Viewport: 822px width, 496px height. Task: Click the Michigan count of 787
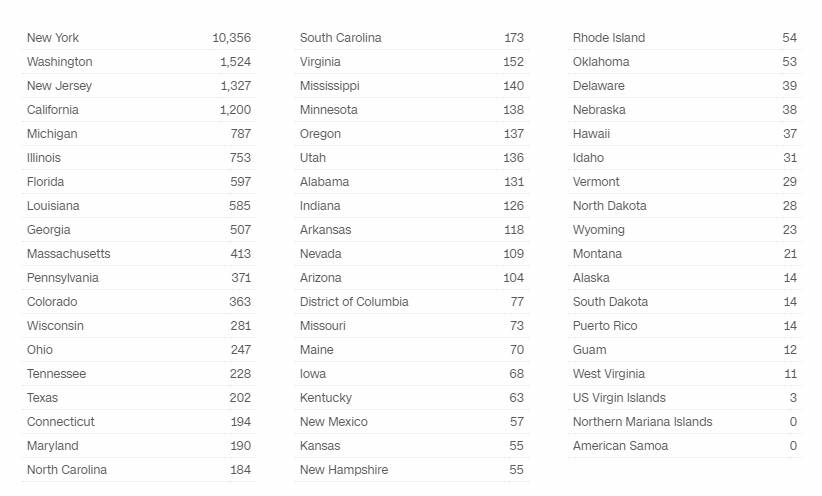click(x=238, y=134)
